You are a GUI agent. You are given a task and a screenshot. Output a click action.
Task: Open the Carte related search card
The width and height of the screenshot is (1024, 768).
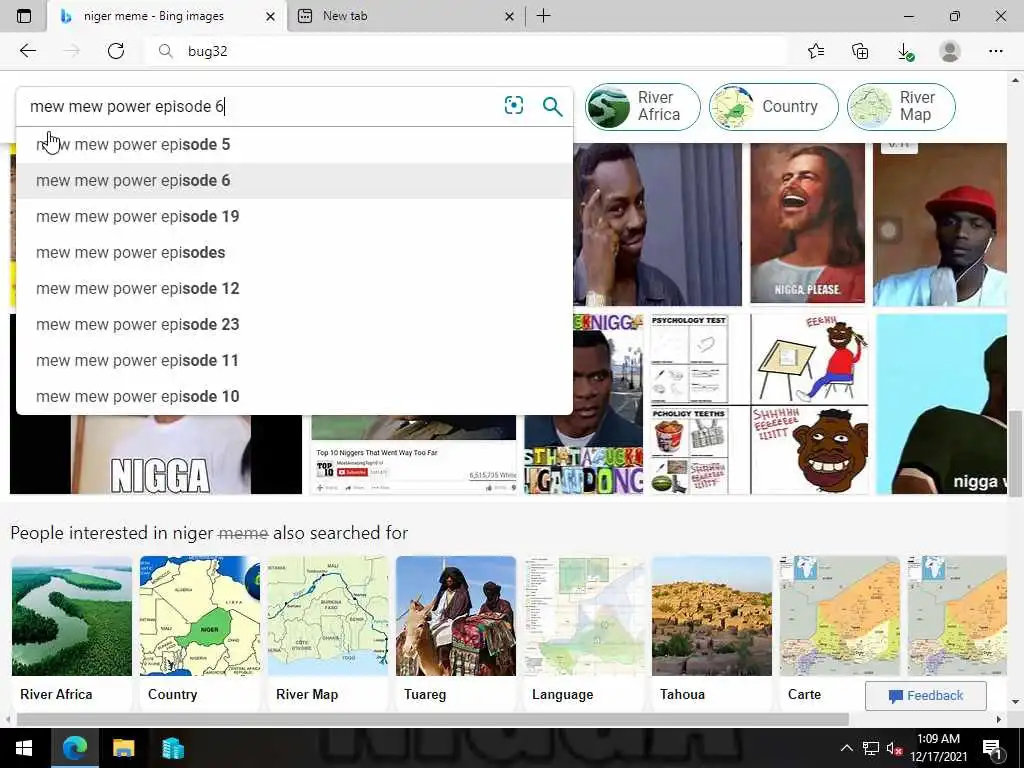pos(840,631)
